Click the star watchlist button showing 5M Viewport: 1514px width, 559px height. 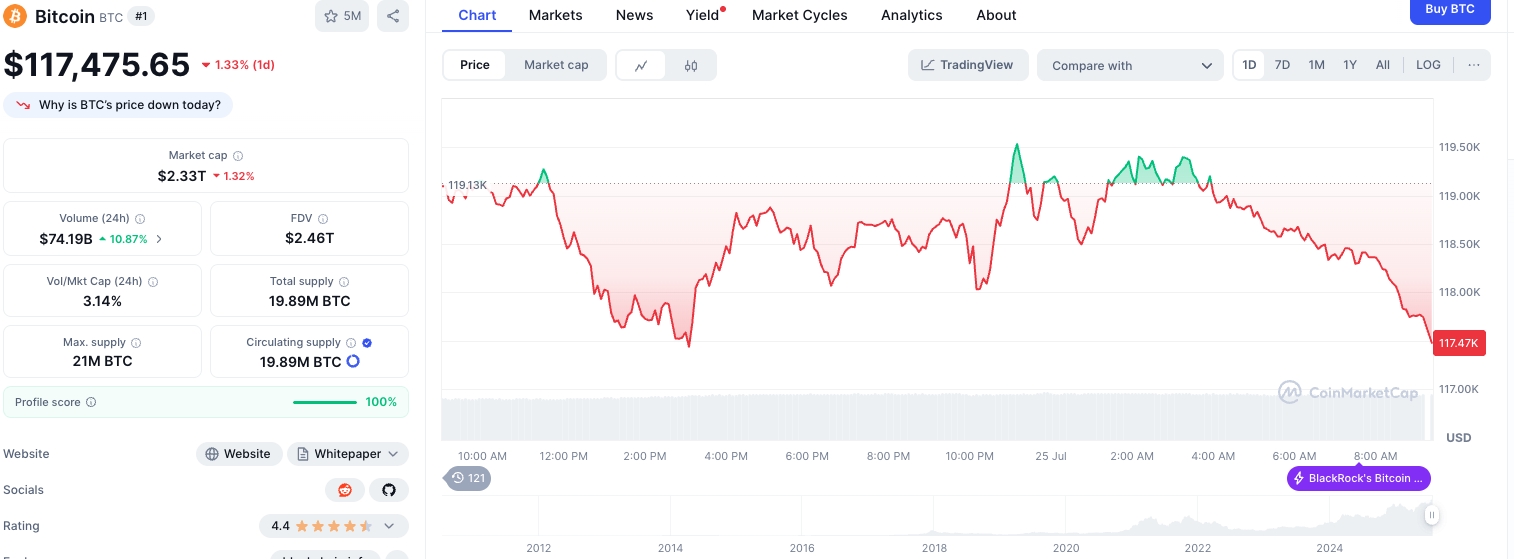pos(343,16)
